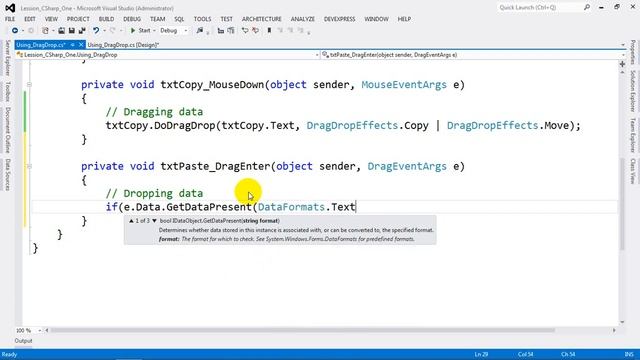Click the Open File folder icon

click(x=61, y=31)
